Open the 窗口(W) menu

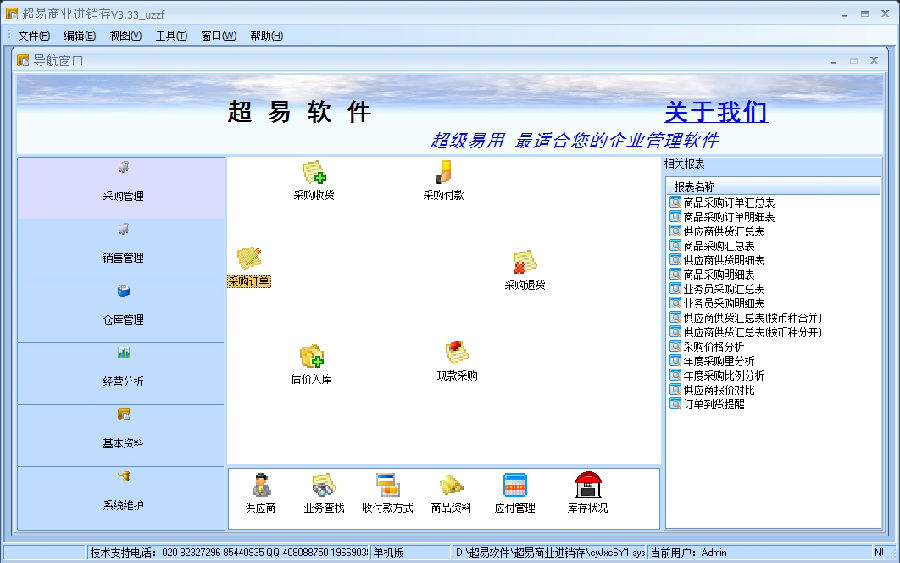coord(219,36)
